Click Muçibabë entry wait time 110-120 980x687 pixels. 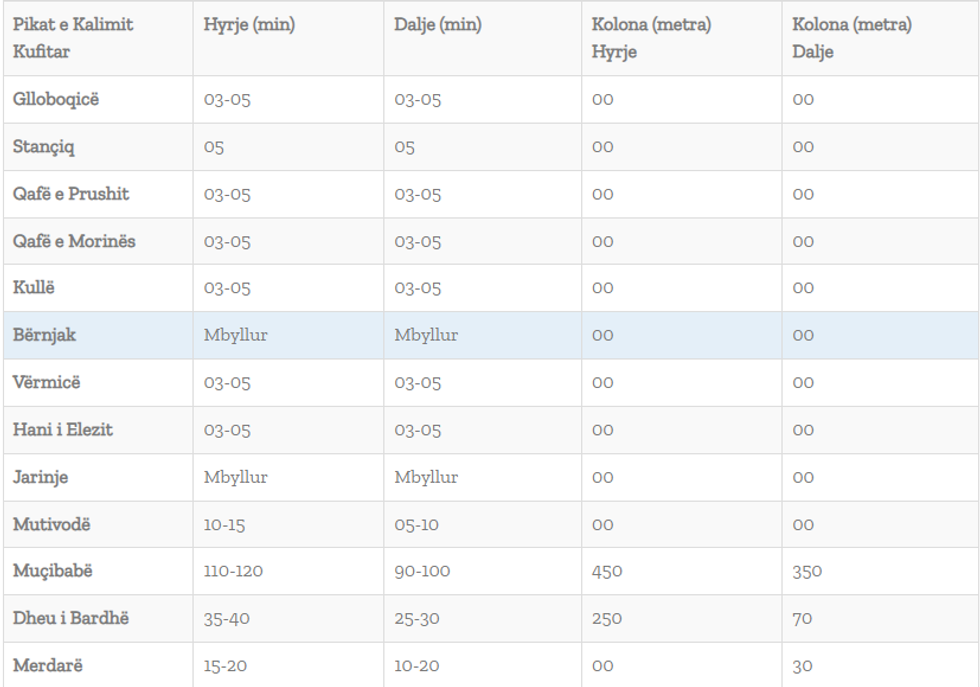pos(232,572)
